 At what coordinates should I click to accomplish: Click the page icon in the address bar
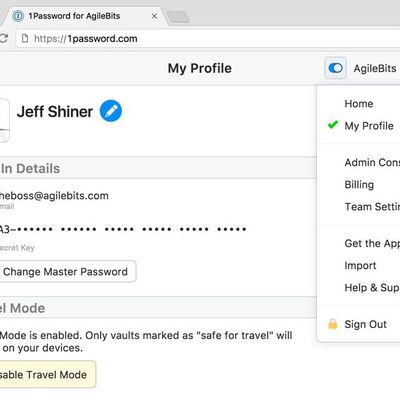pos(25,38)
